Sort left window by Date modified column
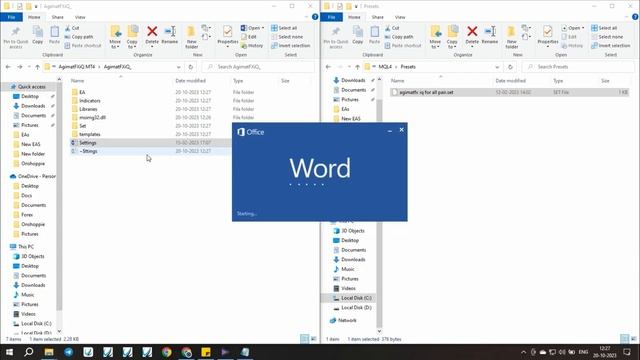This screenshot has width=640, height=360. (x=190, y=81)
